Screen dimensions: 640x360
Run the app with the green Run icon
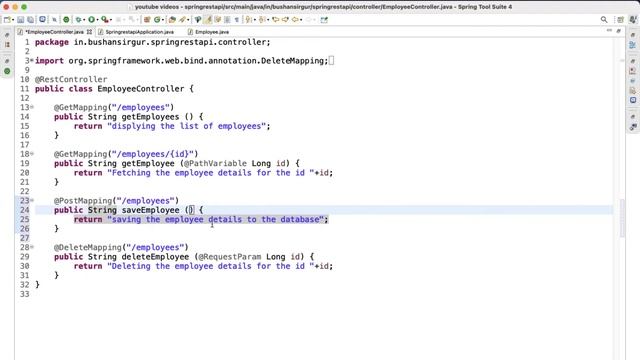click(x=91, y=20)
